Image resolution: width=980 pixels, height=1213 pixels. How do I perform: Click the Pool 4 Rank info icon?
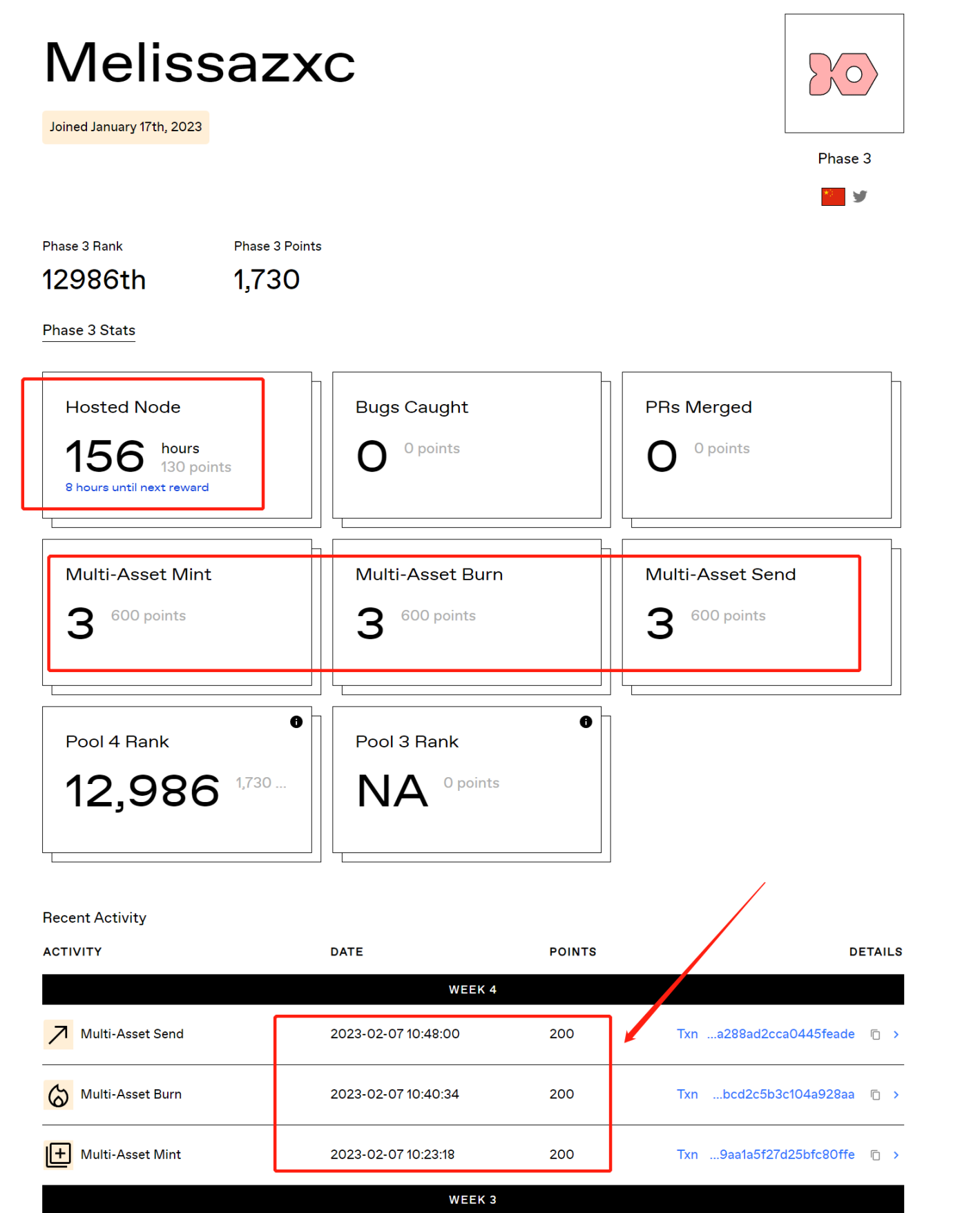pyautogui.click(x=296, y=722)
